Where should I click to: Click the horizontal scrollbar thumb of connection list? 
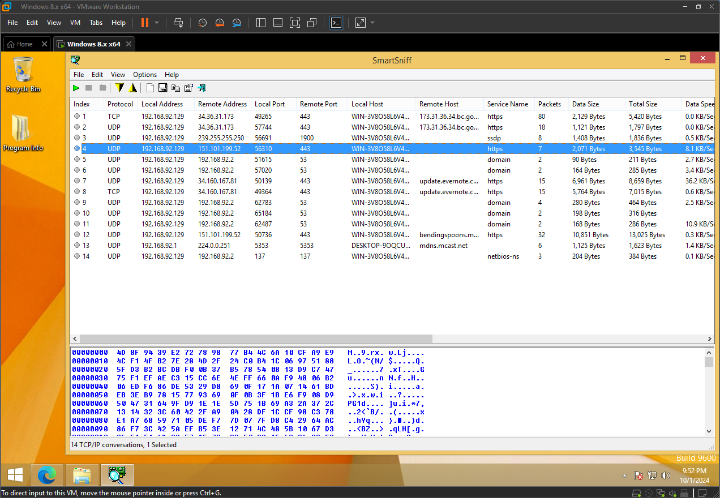pos(256,339)
